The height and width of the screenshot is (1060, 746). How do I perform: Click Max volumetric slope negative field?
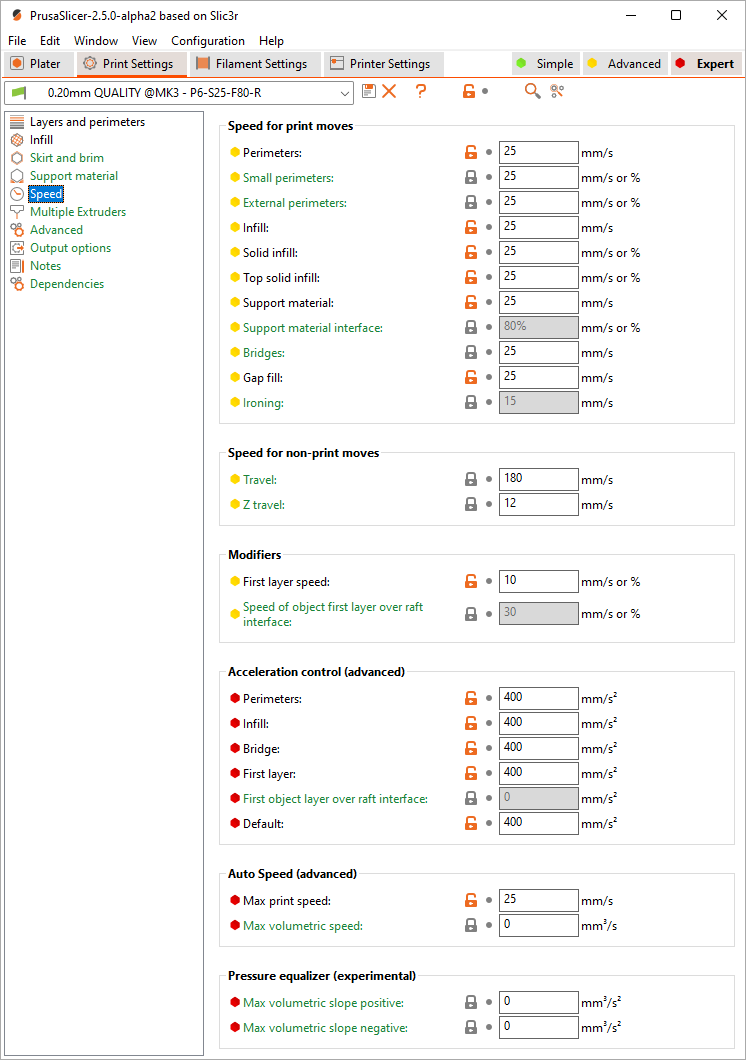[x=539, y=1028]
